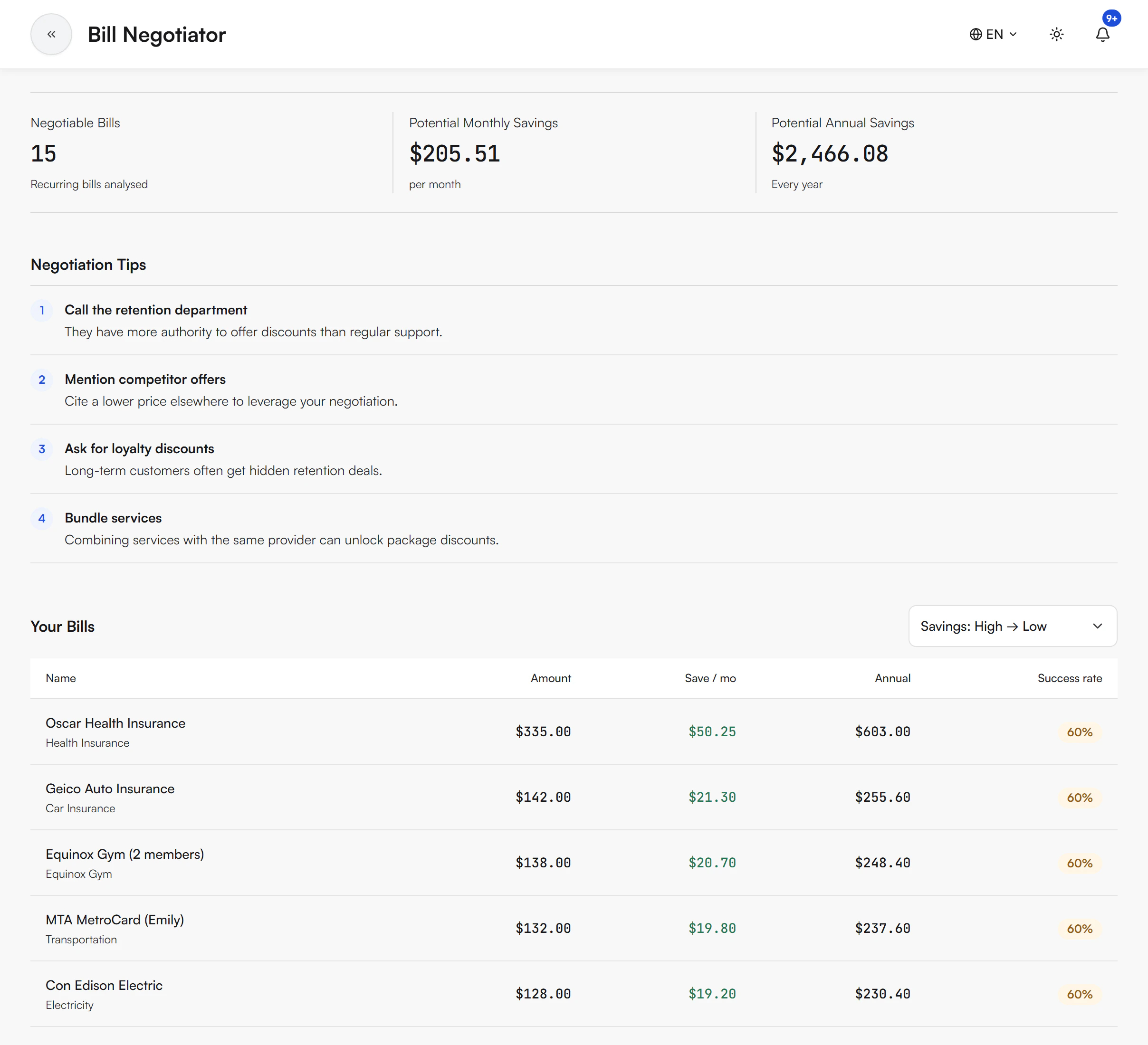Click tip 1 Call the retention department
Viewport: 1148px width, 1045px height.
tap(155, 310)
